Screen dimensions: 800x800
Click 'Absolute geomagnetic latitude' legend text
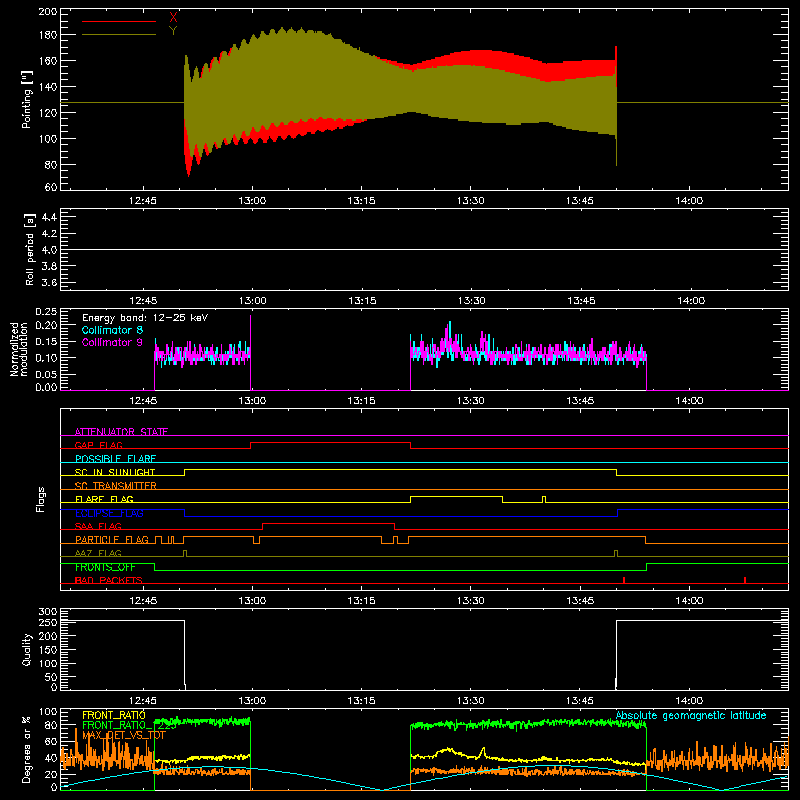(x=691, y=715)
